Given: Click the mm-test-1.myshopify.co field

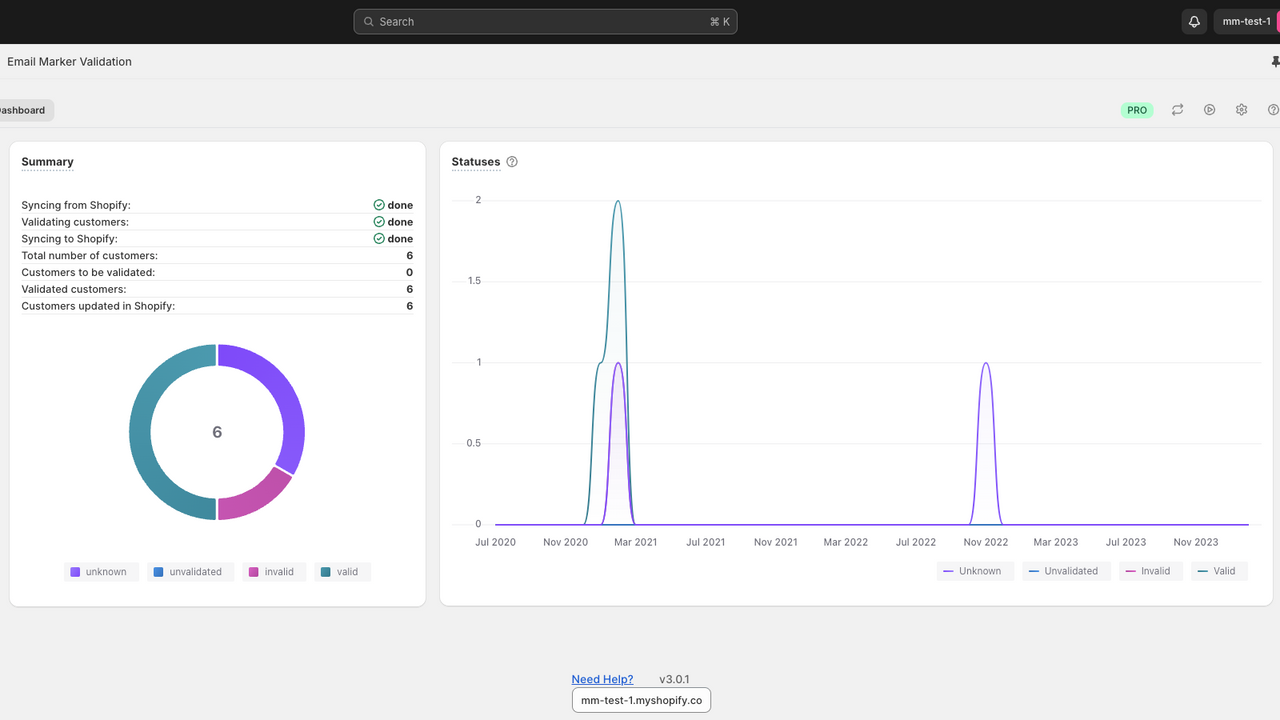Looking at the screenshot, I should [x=641, y=700].
